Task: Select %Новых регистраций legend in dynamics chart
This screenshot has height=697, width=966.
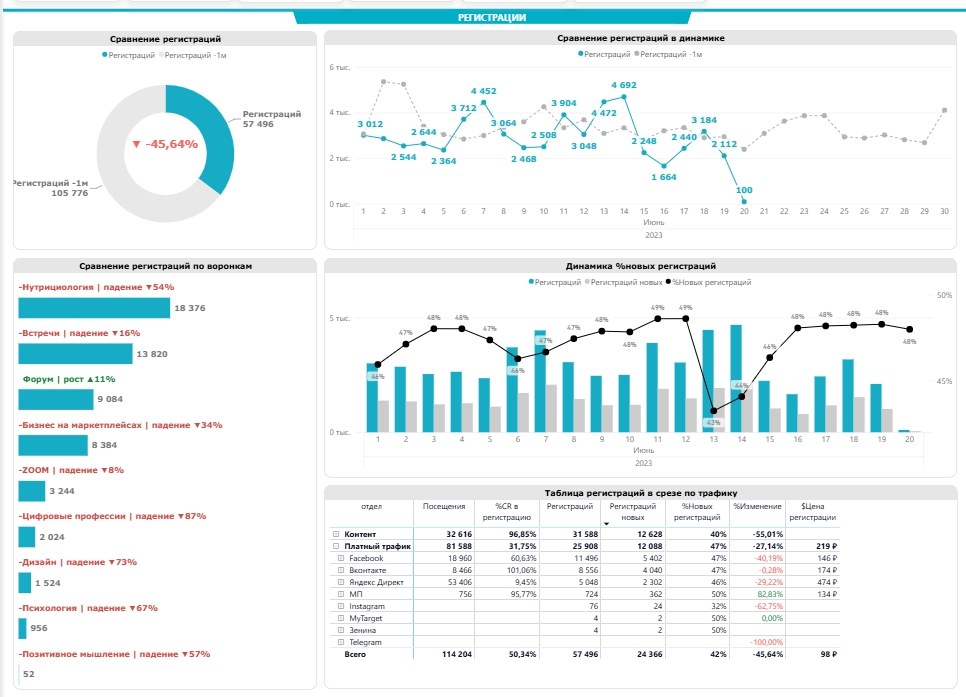Action: point(708,282)
